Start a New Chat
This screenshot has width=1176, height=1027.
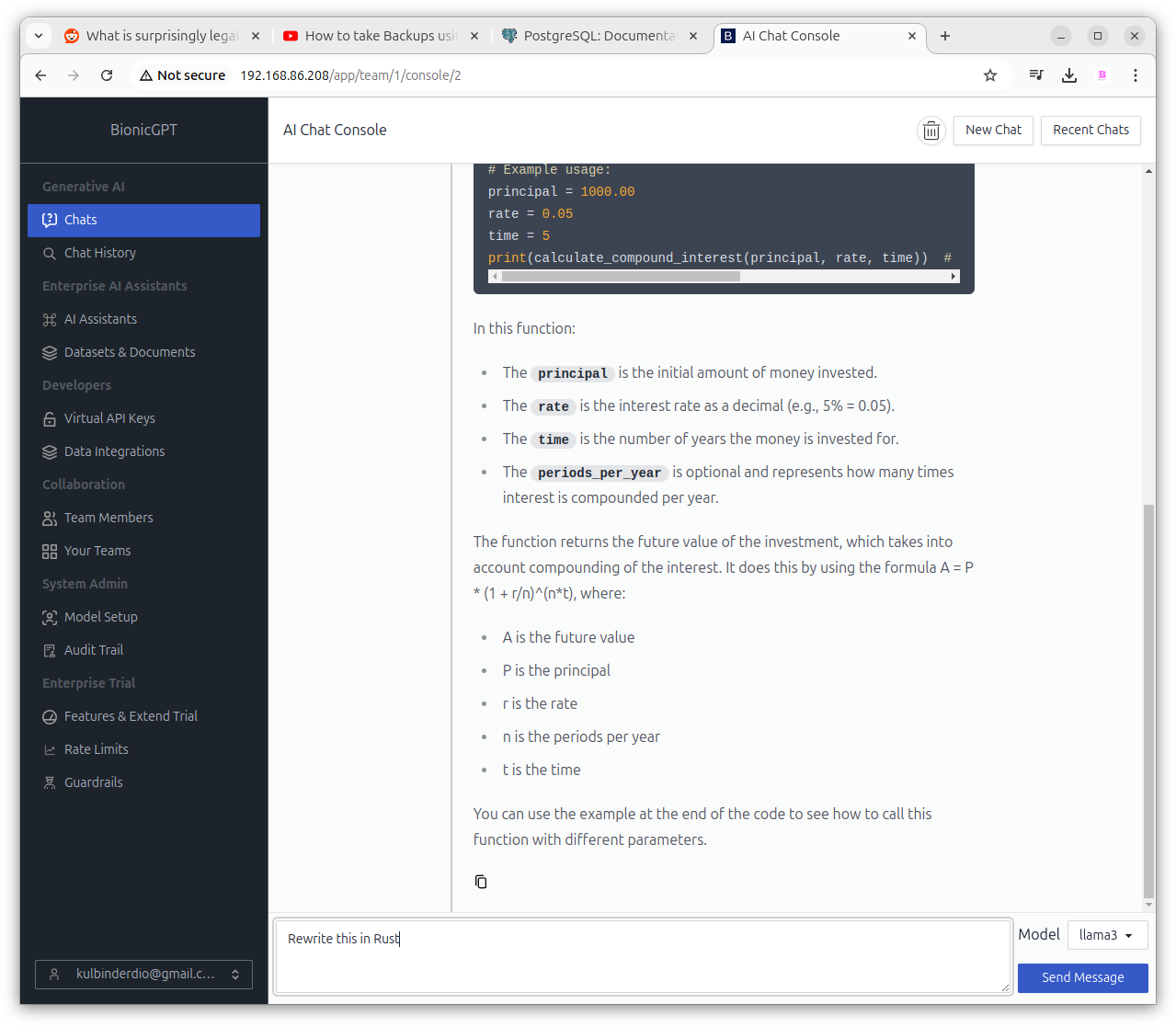click(x=993, y=130)
